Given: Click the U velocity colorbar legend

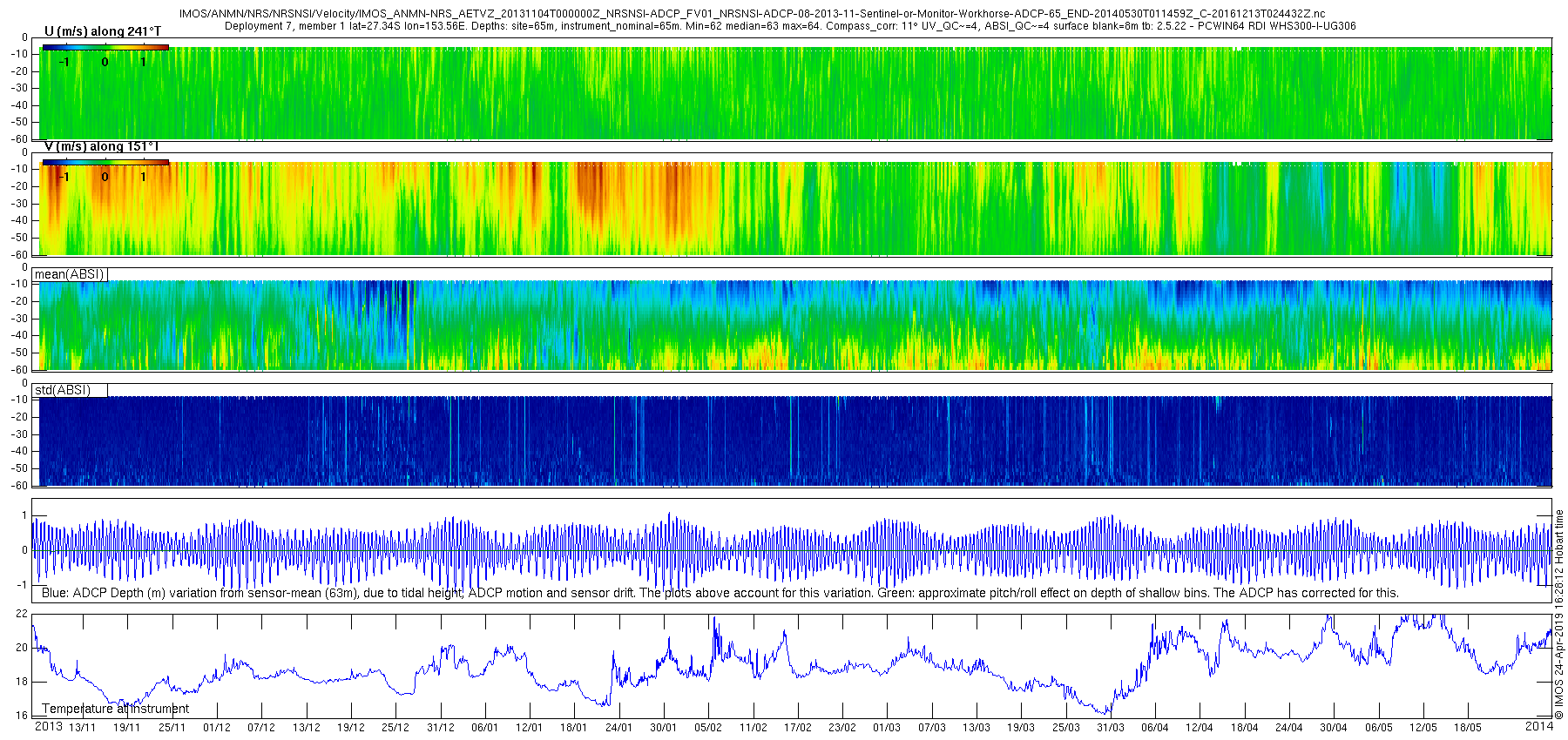Looking at the screenshot, I should pos(105,47).
